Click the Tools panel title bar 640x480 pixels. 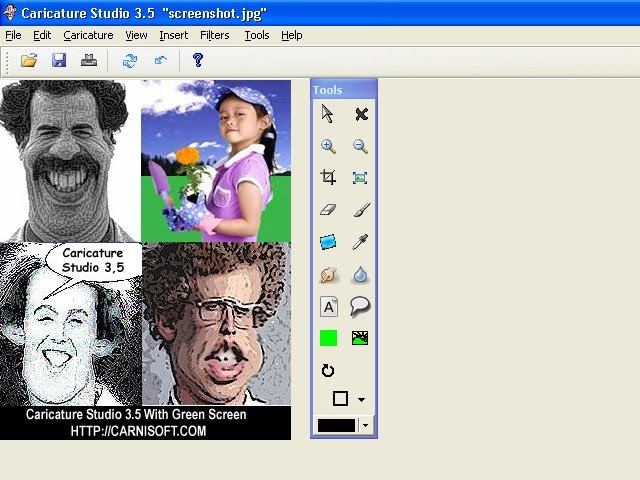click(344, 90)
